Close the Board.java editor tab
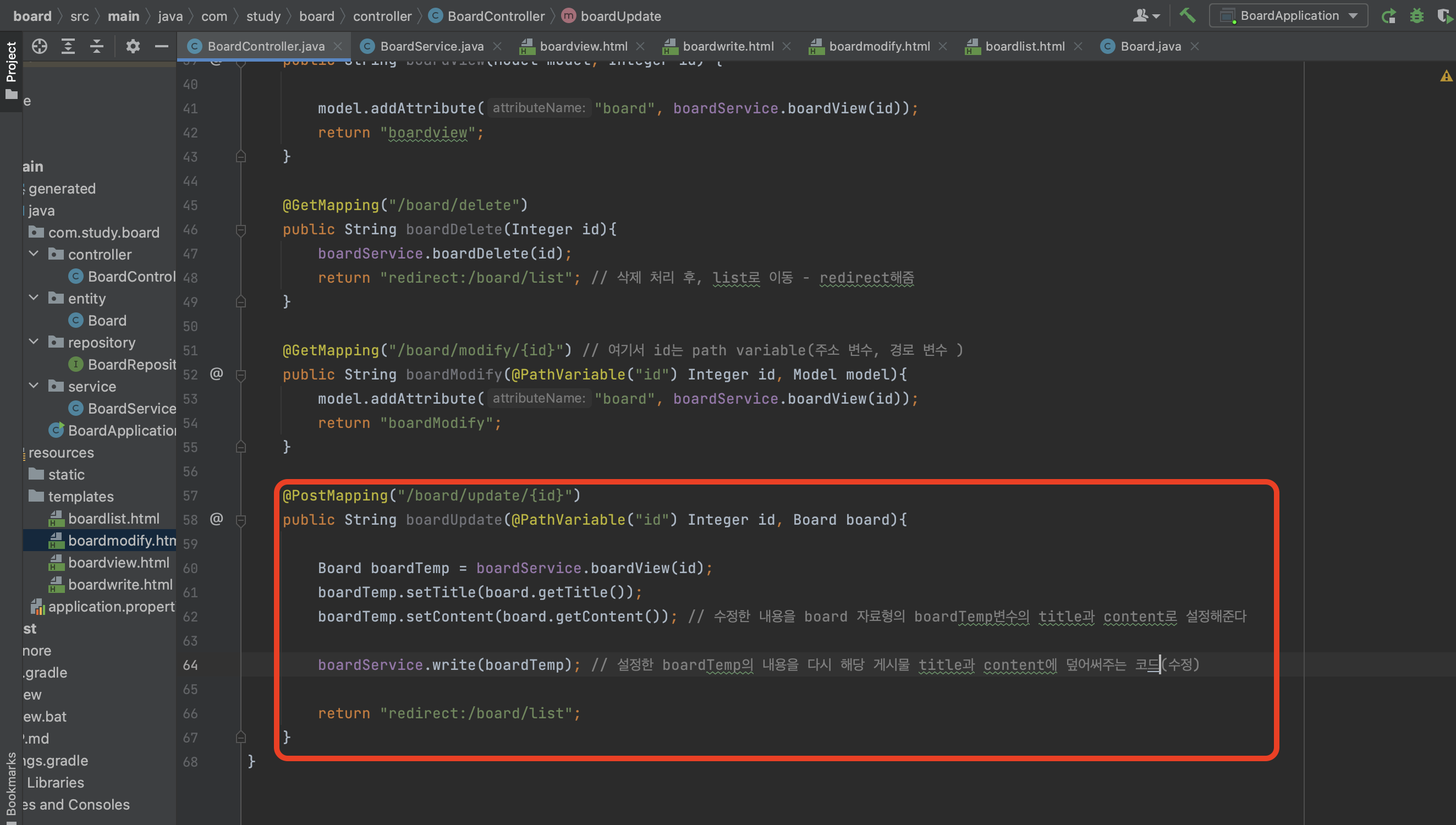The width and height of the screenshot is (1456, 825). pos(1195,46)
